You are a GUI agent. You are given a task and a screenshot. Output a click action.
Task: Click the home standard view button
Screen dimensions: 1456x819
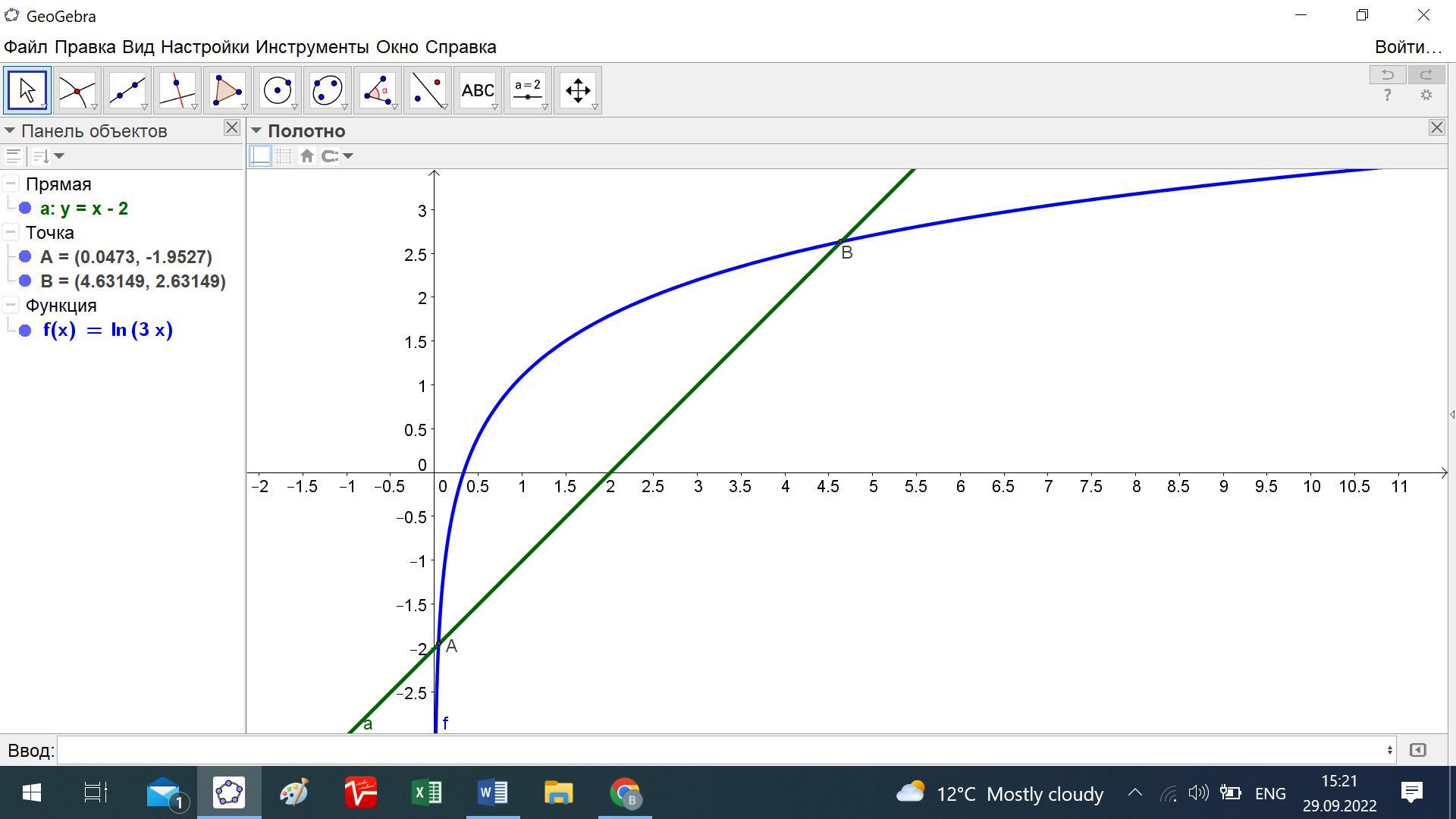coord(306,156)
